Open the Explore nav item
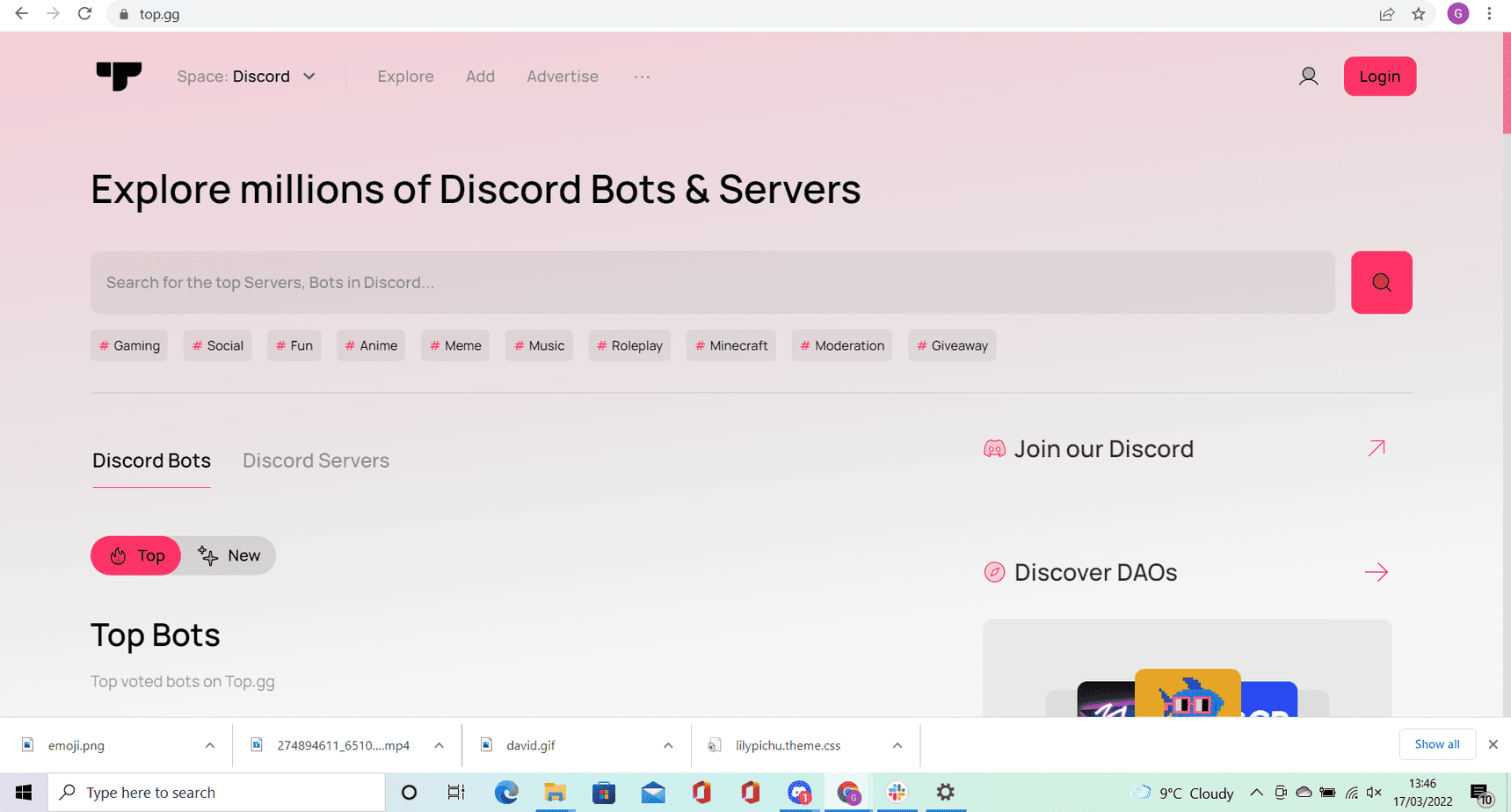The image size is (1511, 812). coord(405,76)
